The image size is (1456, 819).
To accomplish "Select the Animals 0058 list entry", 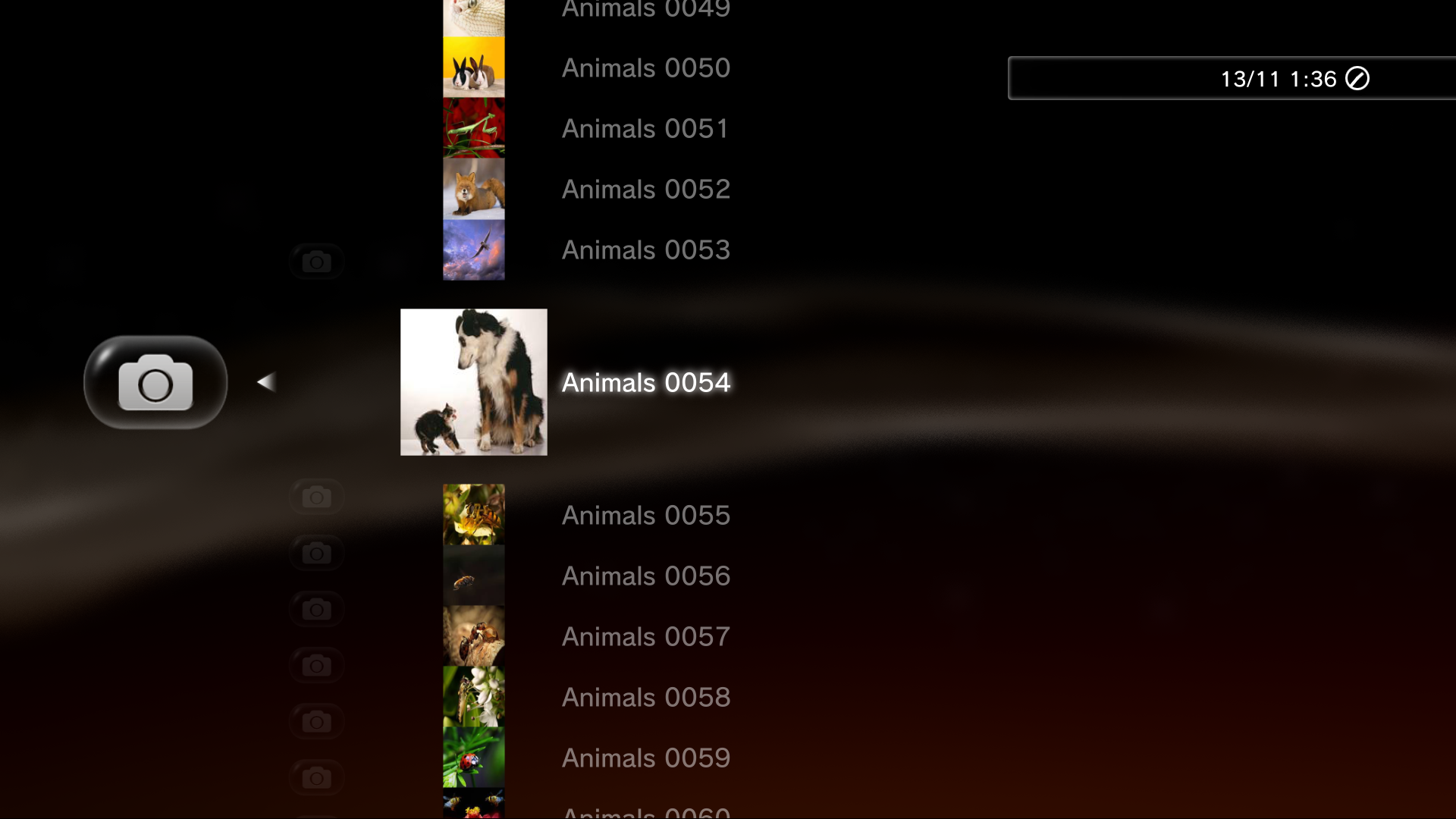I will [x=646, y=698].
